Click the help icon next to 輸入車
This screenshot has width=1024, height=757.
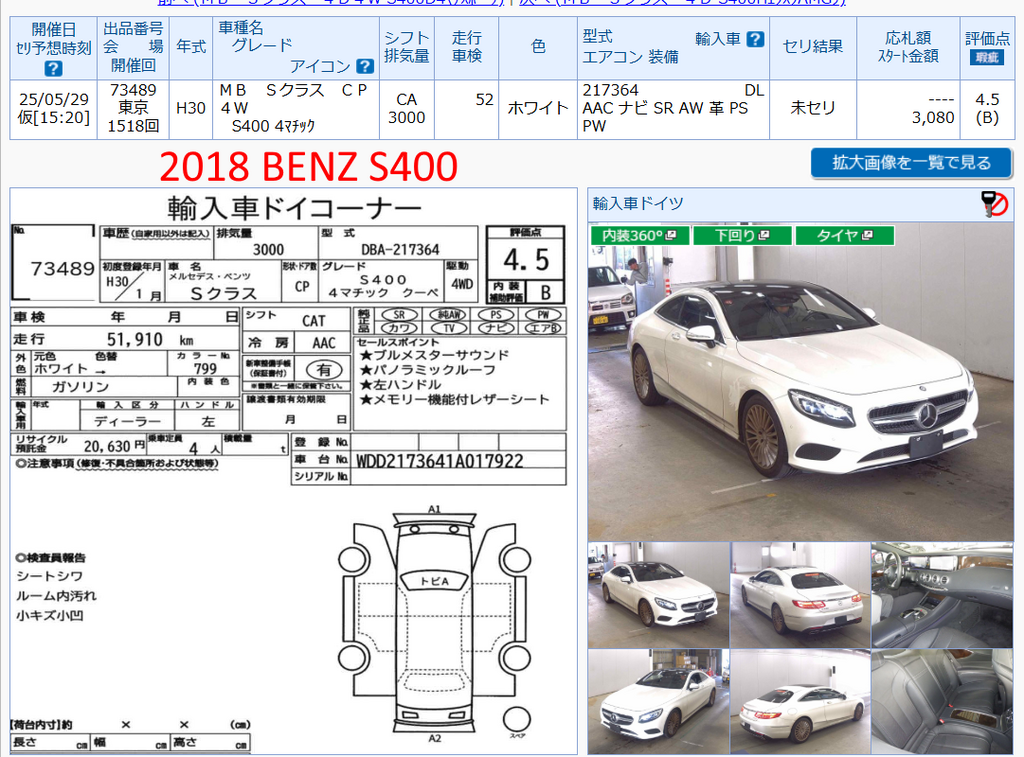click(755, 39)
